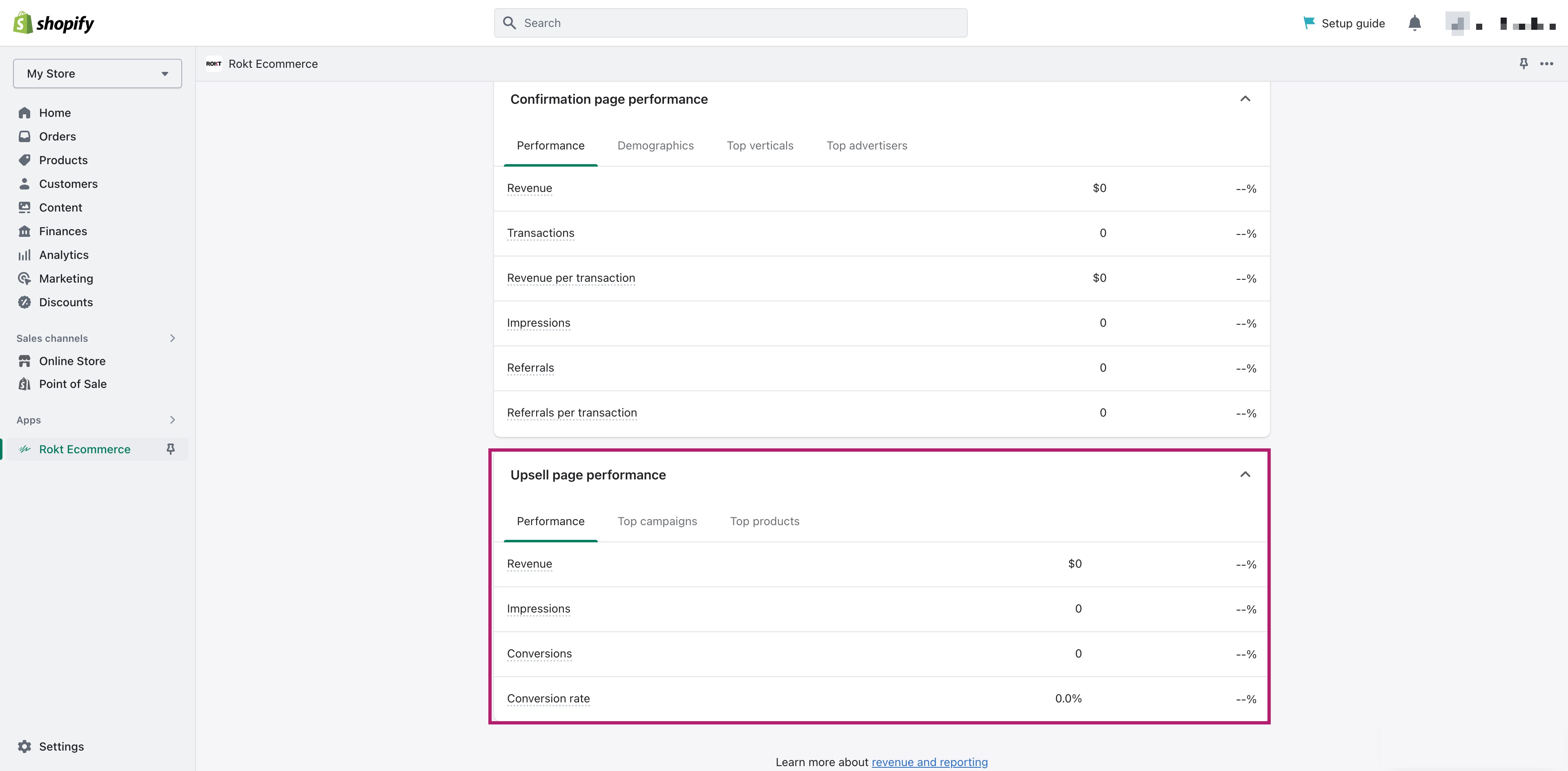Collapse the Confirmation page performance section
1568x771 pixels.
click(x=1246, y=99)
